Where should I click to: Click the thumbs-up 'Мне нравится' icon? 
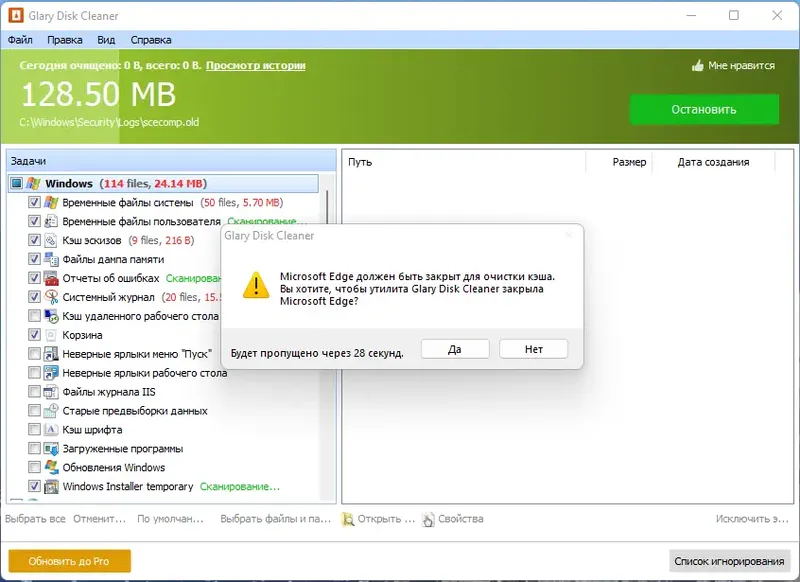point(697,65)
